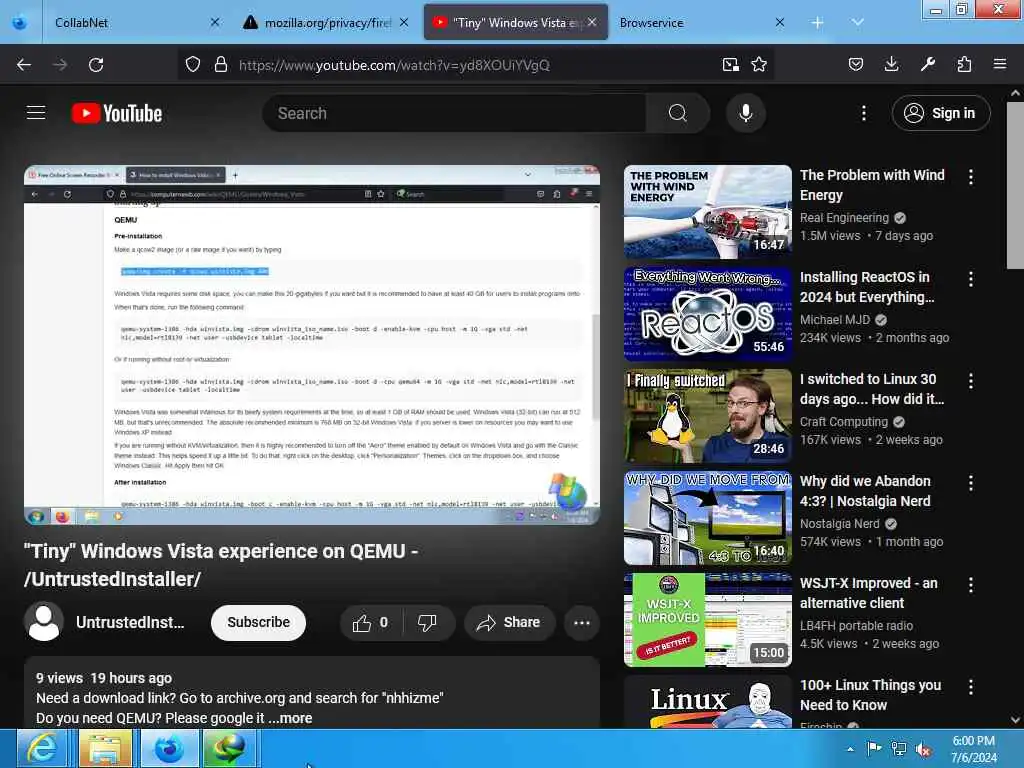
Task: Open Firefox icon on the taskbar
Action: (x=169, y=748)
